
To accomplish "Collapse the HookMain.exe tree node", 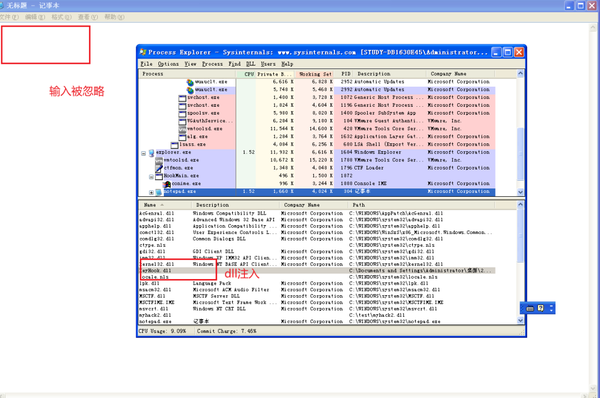I will (x=151, y=177).
